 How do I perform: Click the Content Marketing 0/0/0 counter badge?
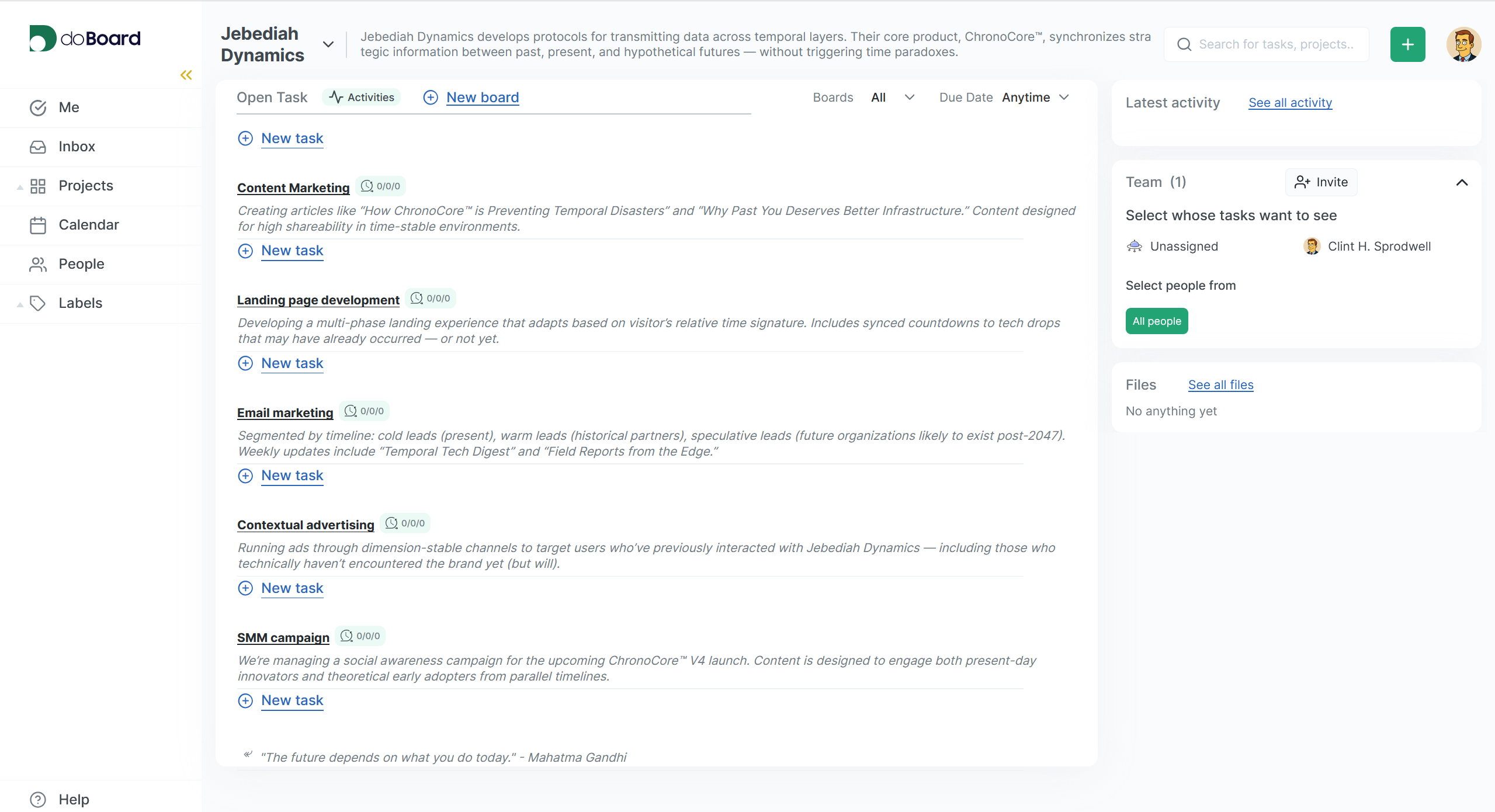381,186
